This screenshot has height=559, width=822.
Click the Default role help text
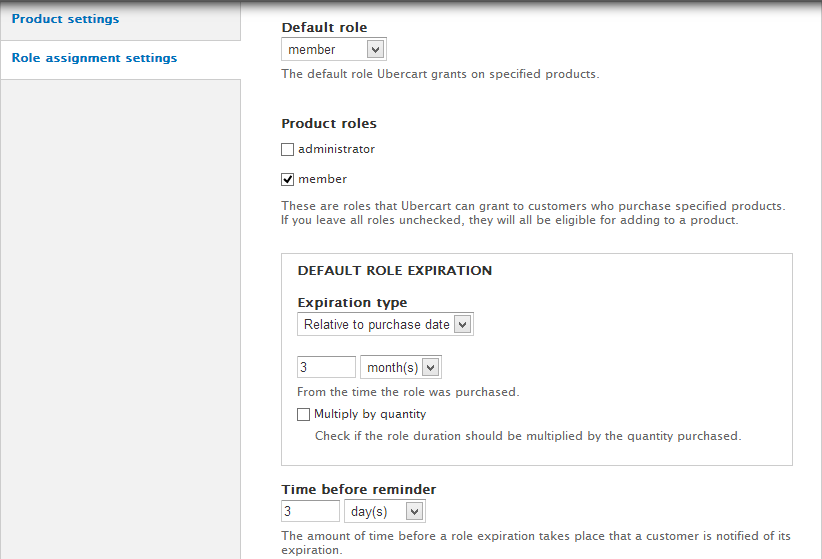coord(440,74)
